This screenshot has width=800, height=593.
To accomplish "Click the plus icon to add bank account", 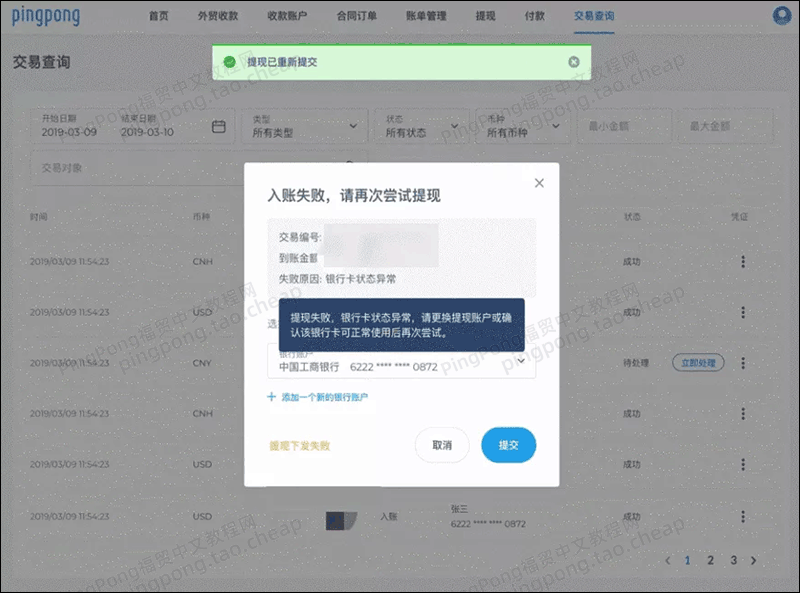I will [x=271, y=397].
